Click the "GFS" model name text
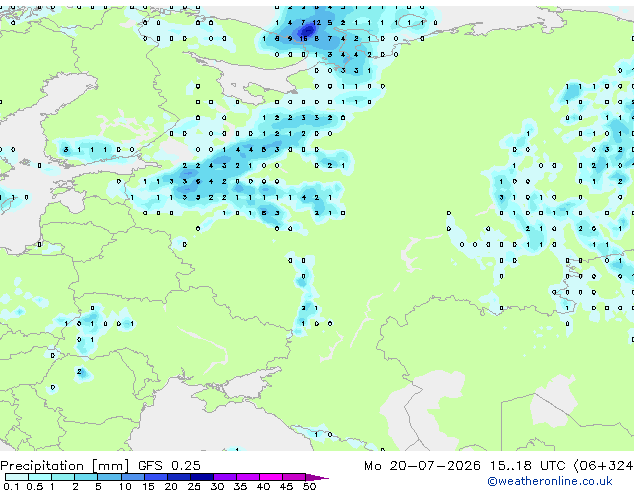 click(150, 466)
